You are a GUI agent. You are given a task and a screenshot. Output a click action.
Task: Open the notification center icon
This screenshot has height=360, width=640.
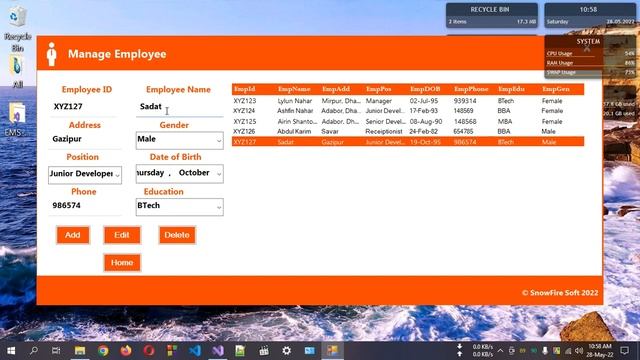tap(624, 351)
